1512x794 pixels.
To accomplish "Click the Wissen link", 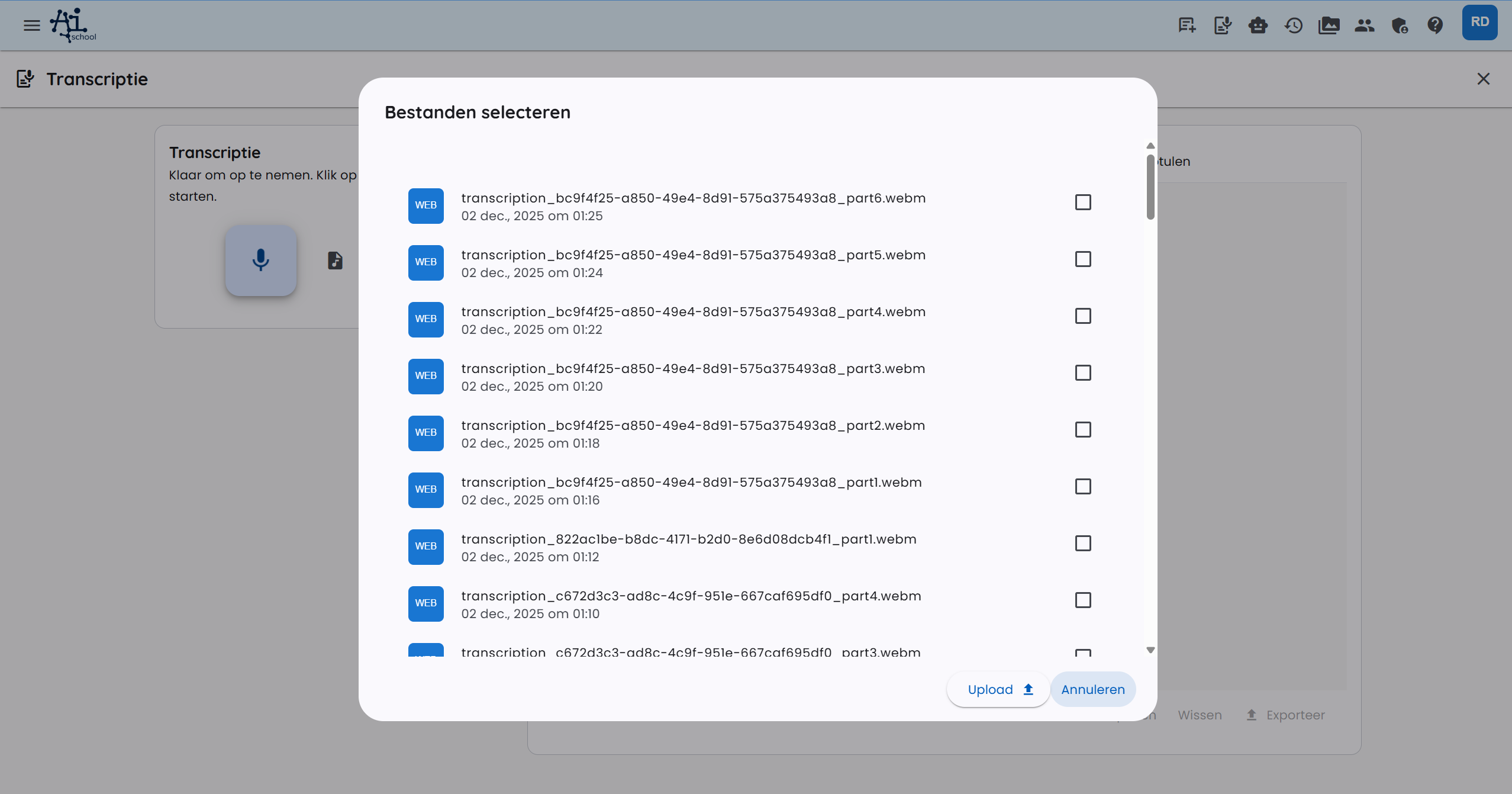I will (1200, 715).
